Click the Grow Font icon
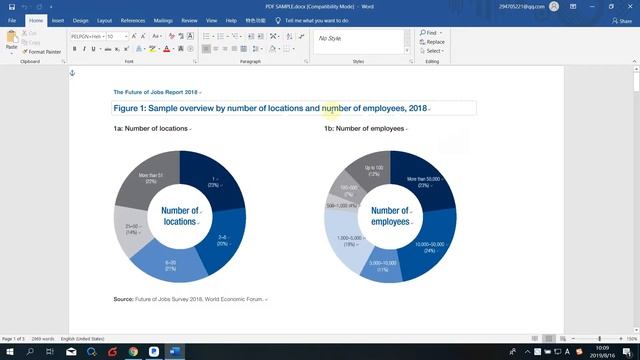 134,36
